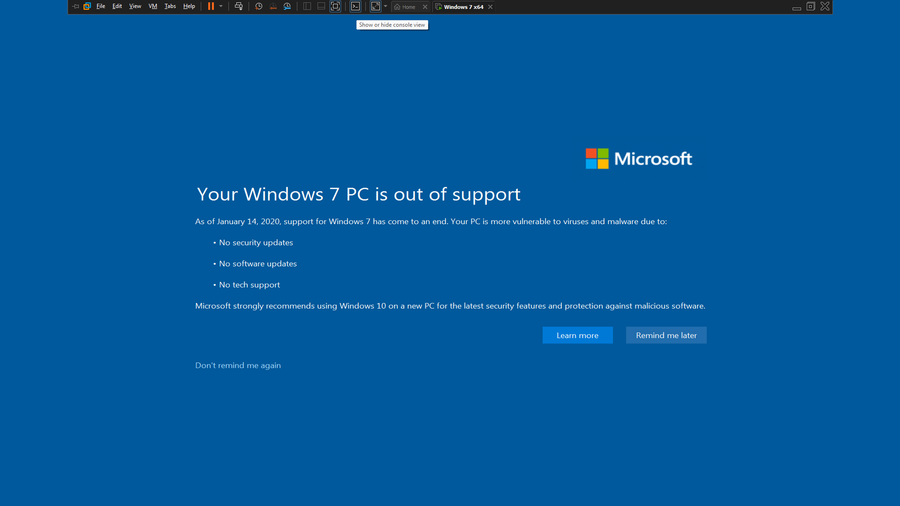Click the Microsoft logo
The image size is (900, 506).
click(x=639, y=158)
